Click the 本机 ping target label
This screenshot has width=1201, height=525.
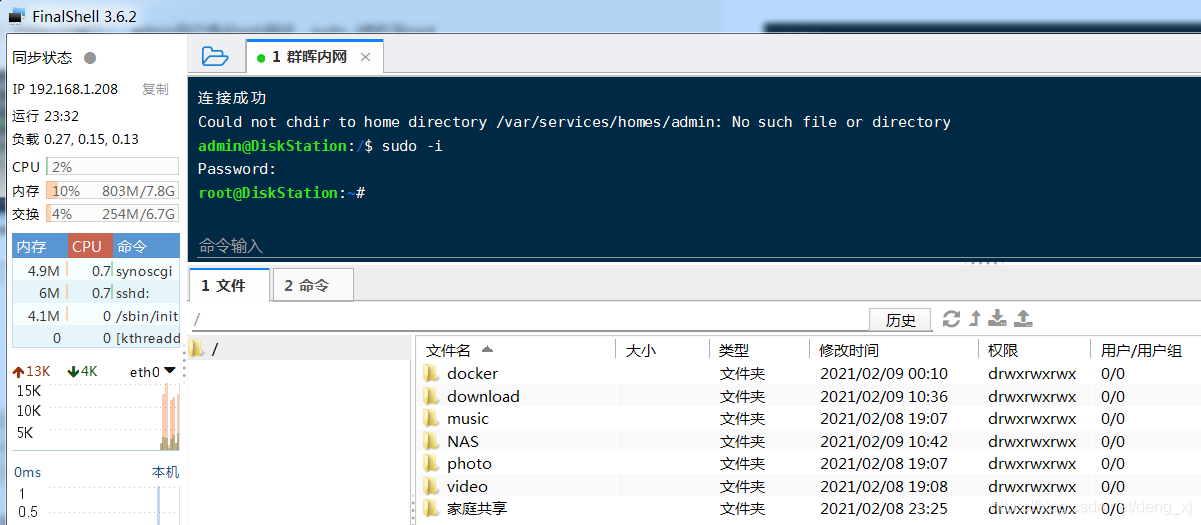(165, 472)
